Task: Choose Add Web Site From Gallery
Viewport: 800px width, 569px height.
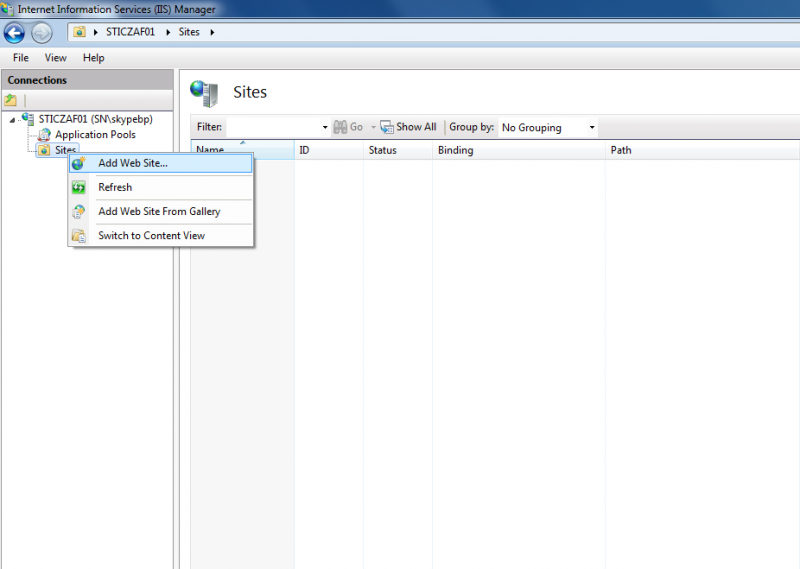Action: [161, 211]
